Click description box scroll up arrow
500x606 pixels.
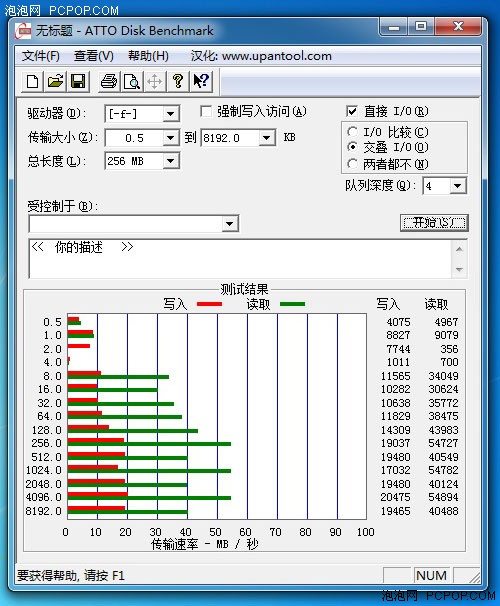pyautogui.click(x=459, y=249)
